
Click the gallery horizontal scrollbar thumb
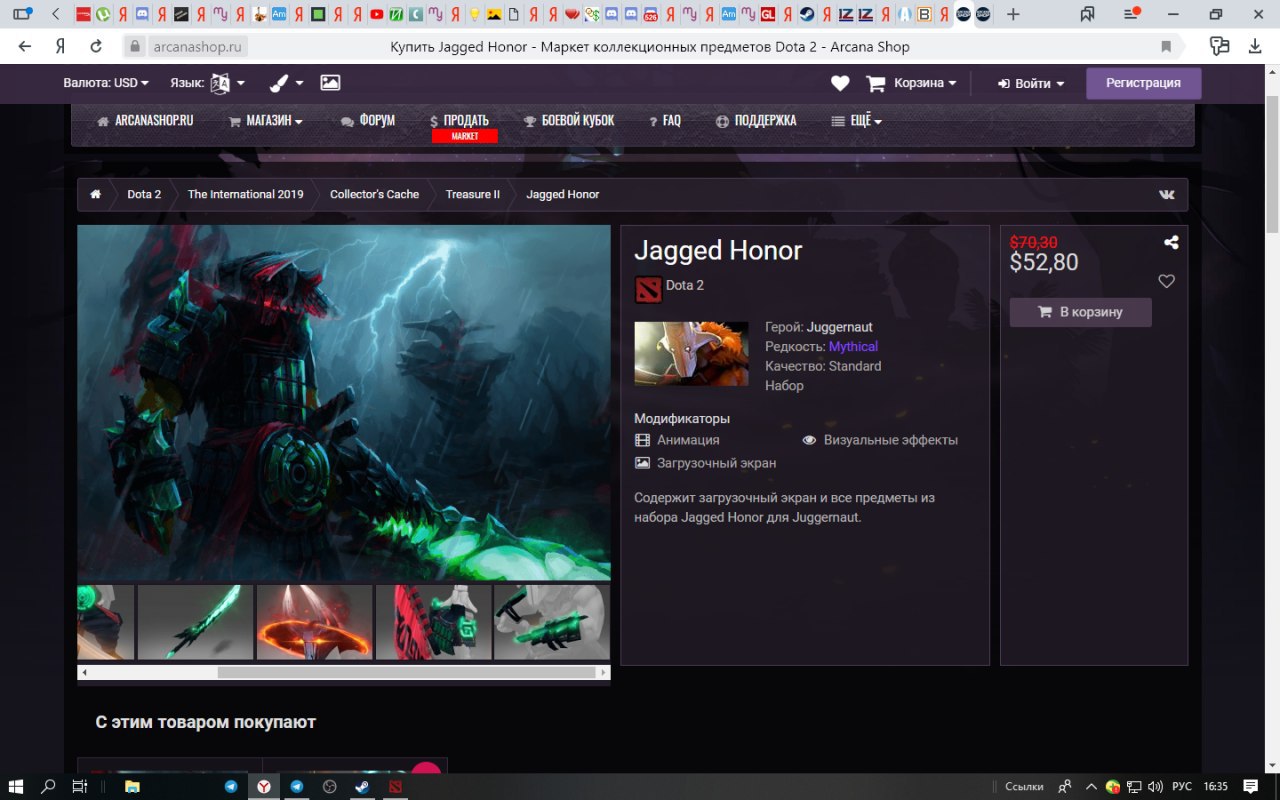(408, 673)
